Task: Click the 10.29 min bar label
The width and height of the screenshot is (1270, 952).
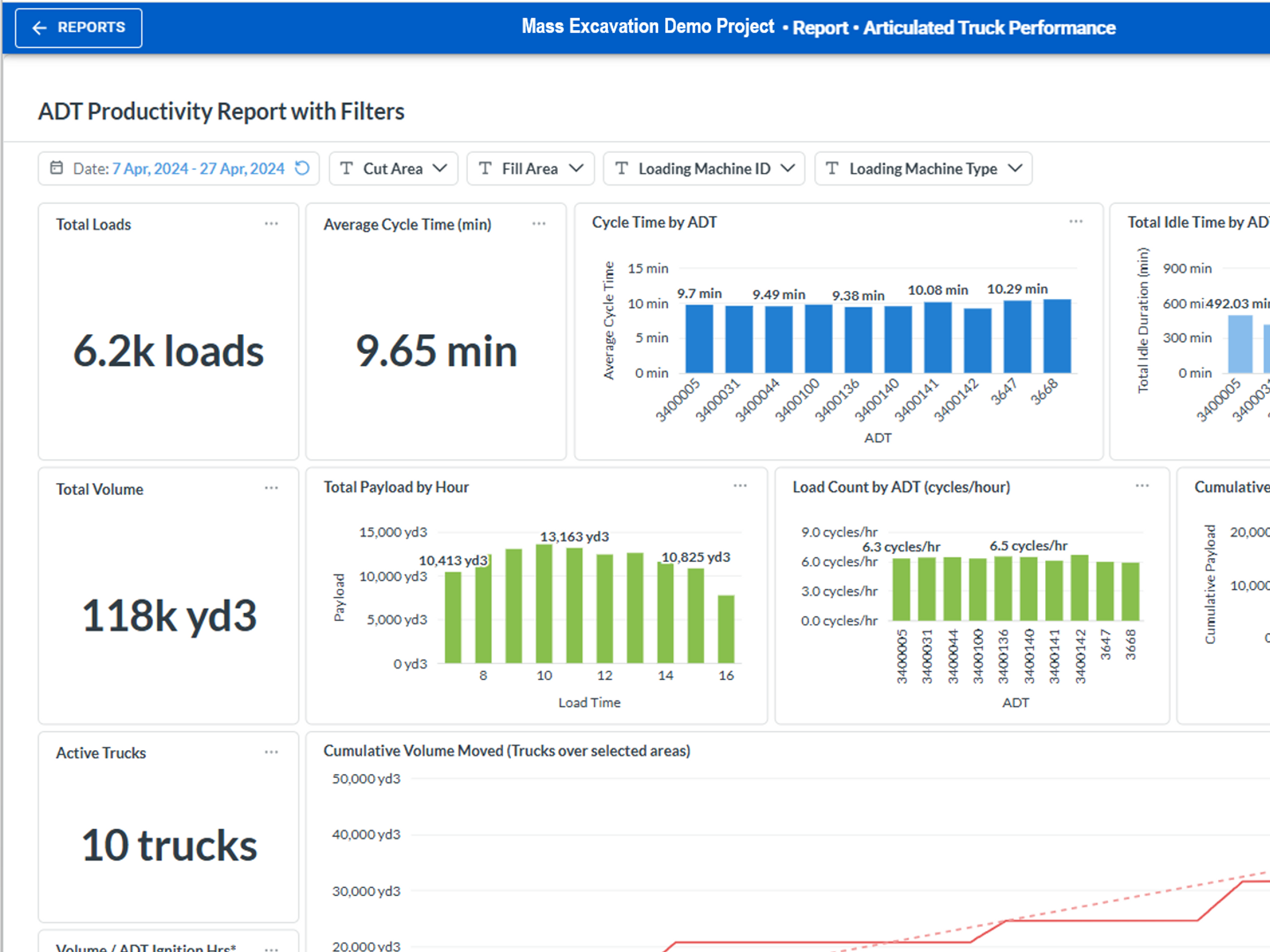Action: point(1018,289)
